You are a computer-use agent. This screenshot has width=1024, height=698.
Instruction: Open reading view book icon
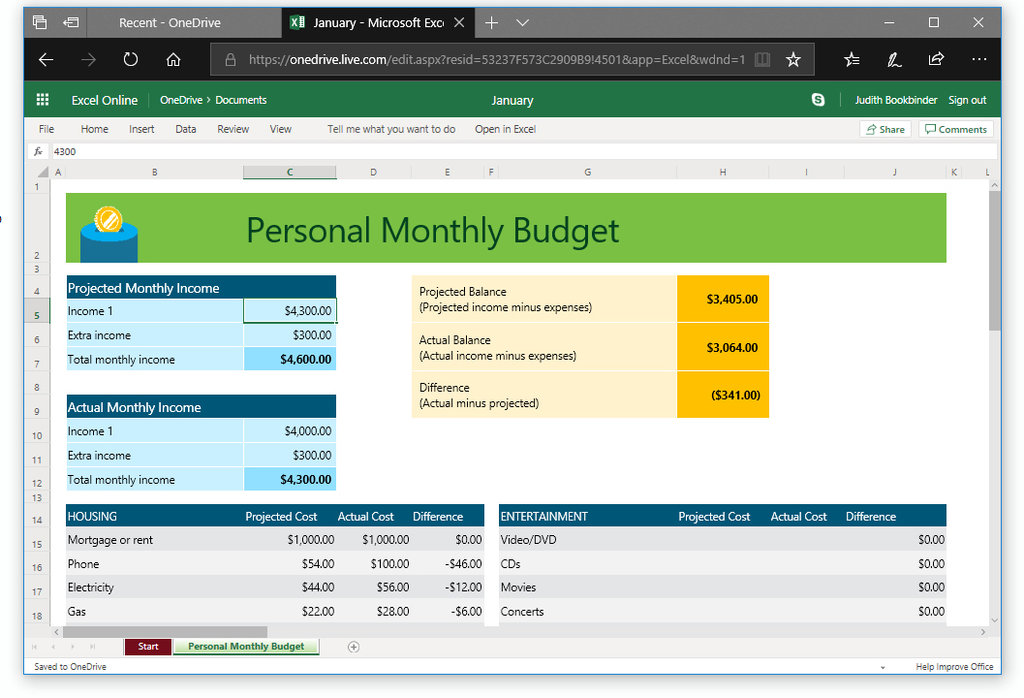tap(762, 59)
